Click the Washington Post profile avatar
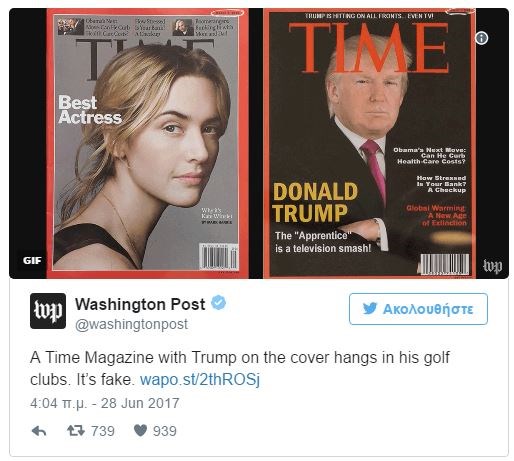Image resolution: width=514 pixels, height=461 pixels. pos(48,311)
